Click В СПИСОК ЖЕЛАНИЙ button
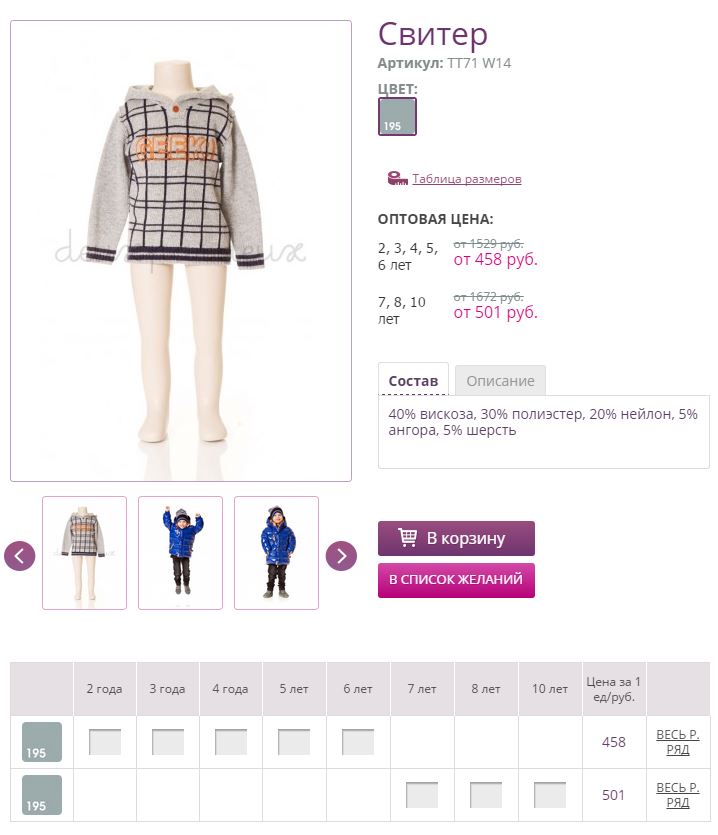The height and width of the screenshot is (835, 718). coord(456,580)
